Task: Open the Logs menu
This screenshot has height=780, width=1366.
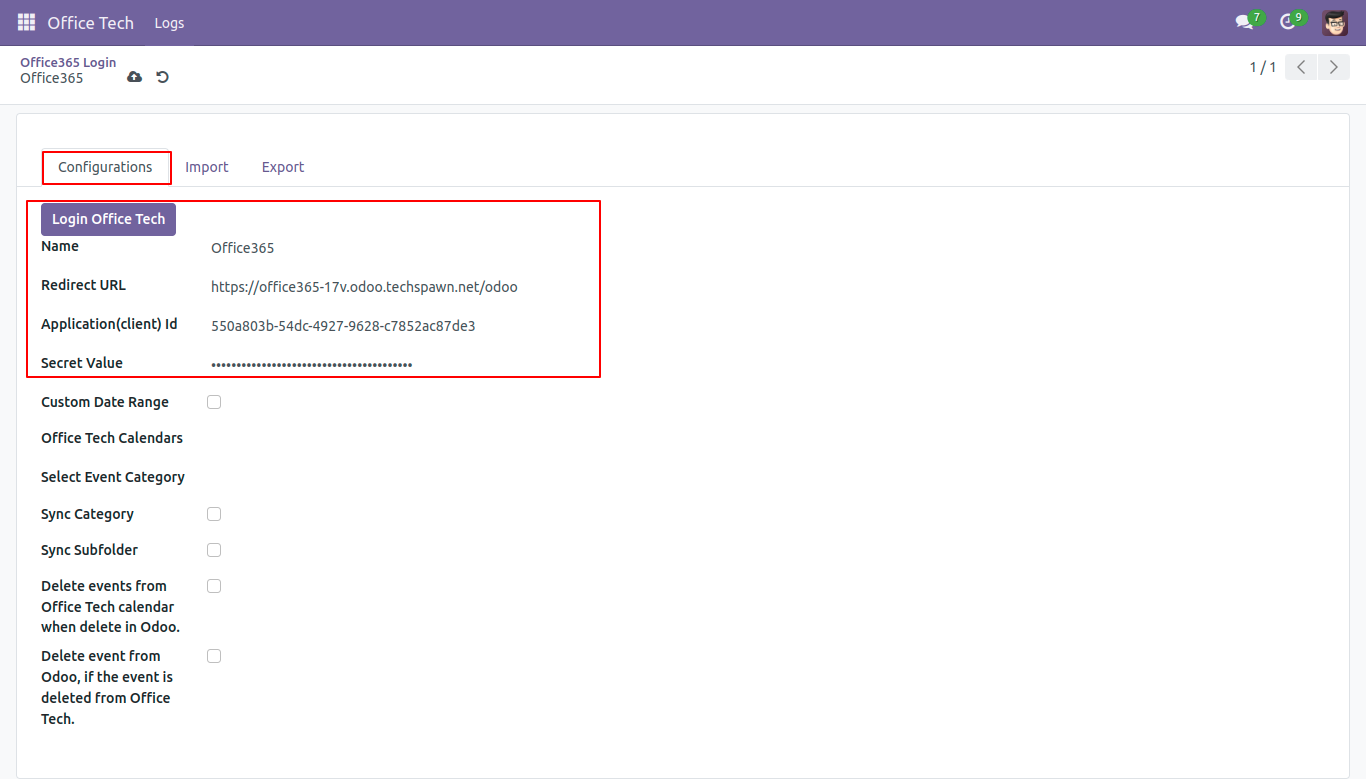Action: coord(169,23)
